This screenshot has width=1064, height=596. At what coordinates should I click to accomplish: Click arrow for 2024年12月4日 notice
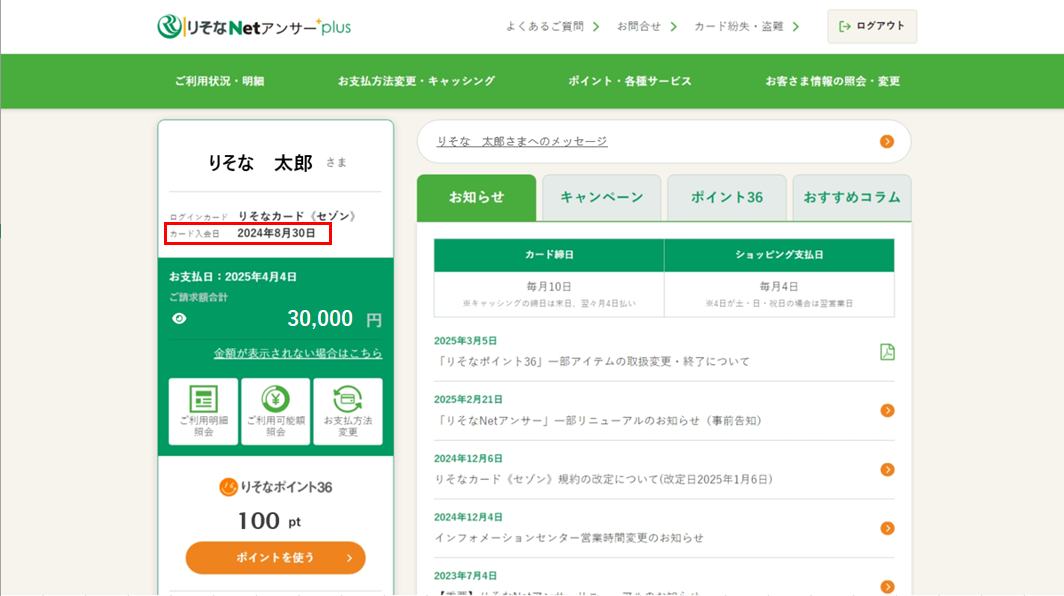[x=888, y=528]
